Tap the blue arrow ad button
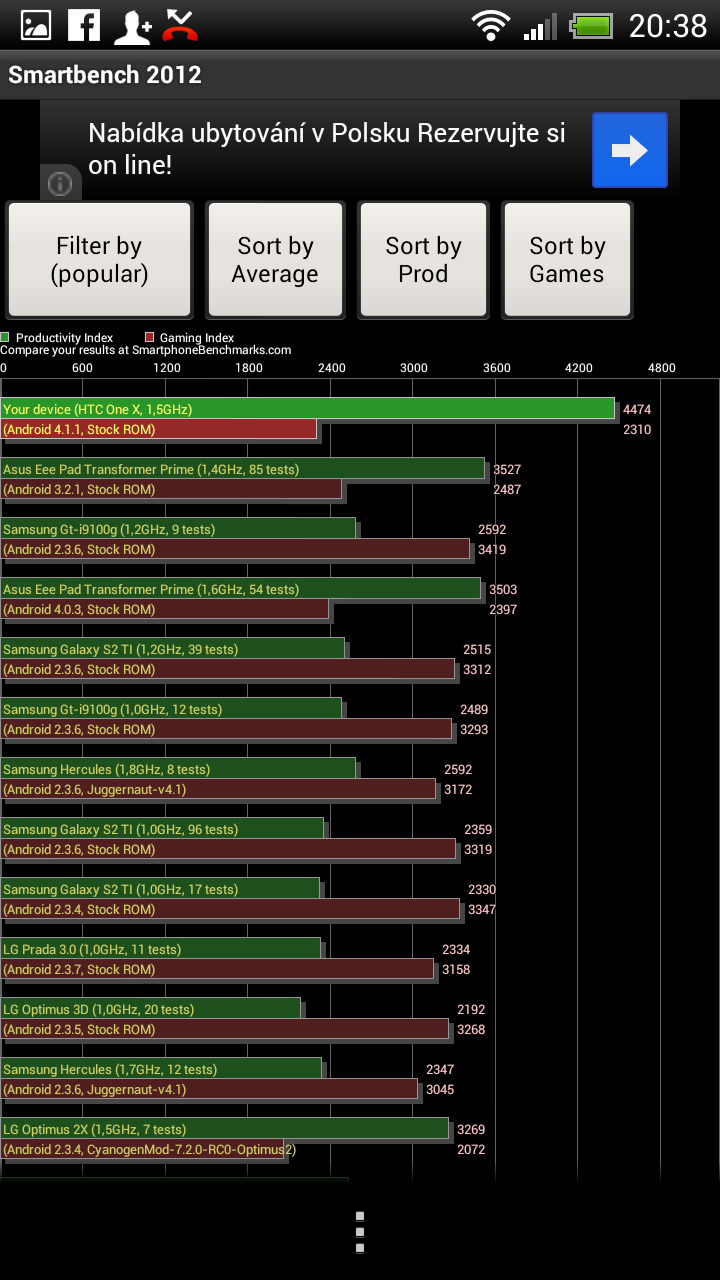The height and width of the screenshot is (1280, 720). tap(629, 150)
